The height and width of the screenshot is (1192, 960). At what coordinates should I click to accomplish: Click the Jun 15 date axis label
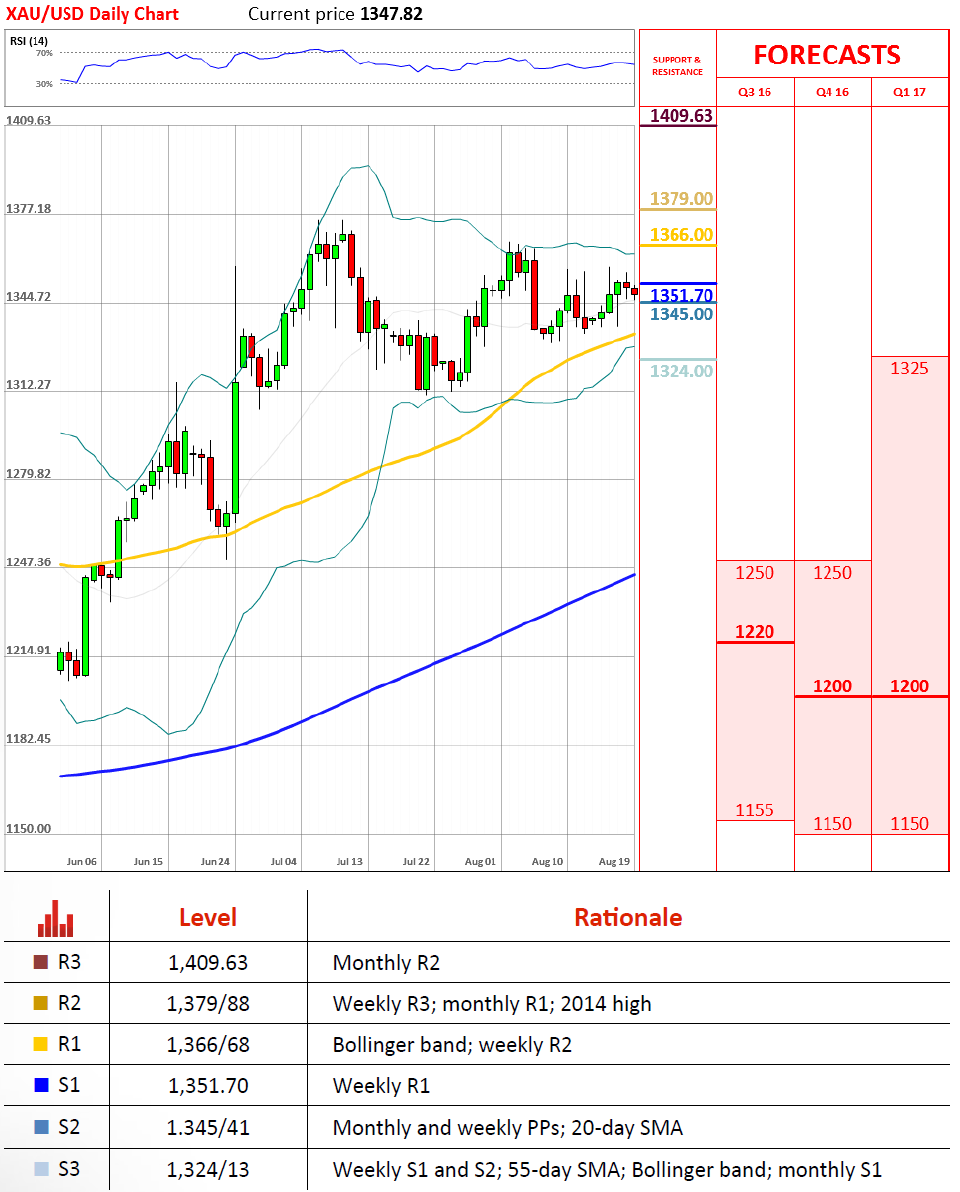coord(148,861)
